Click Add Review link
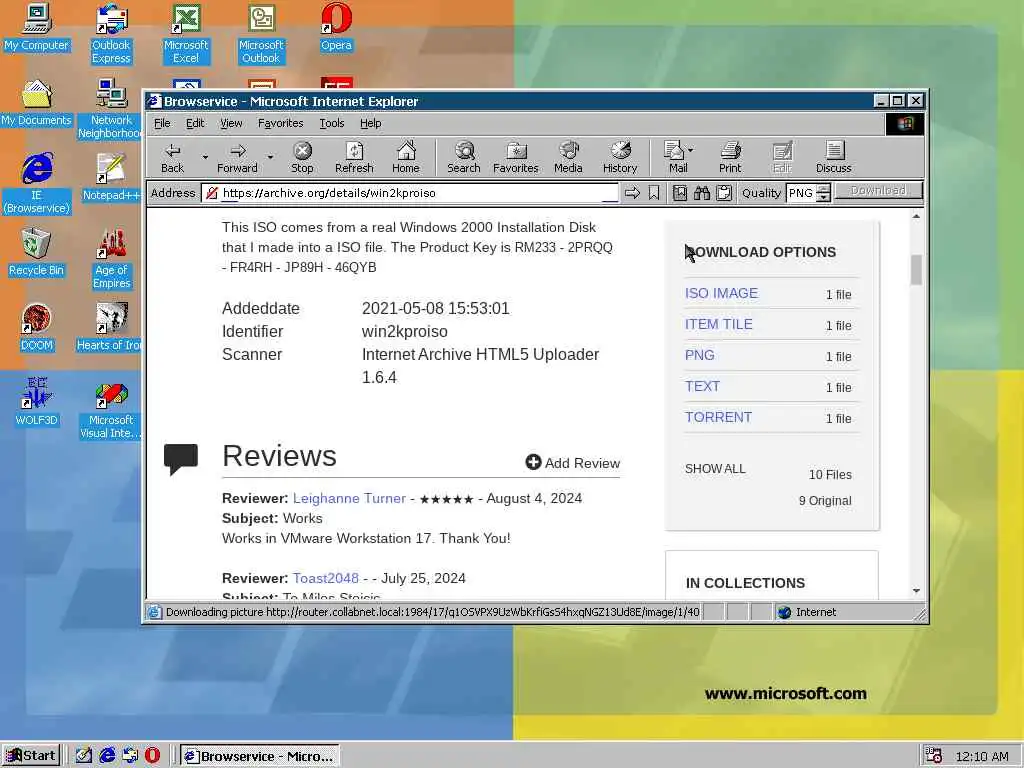The image size is (1024, 768). coord(573,463)
